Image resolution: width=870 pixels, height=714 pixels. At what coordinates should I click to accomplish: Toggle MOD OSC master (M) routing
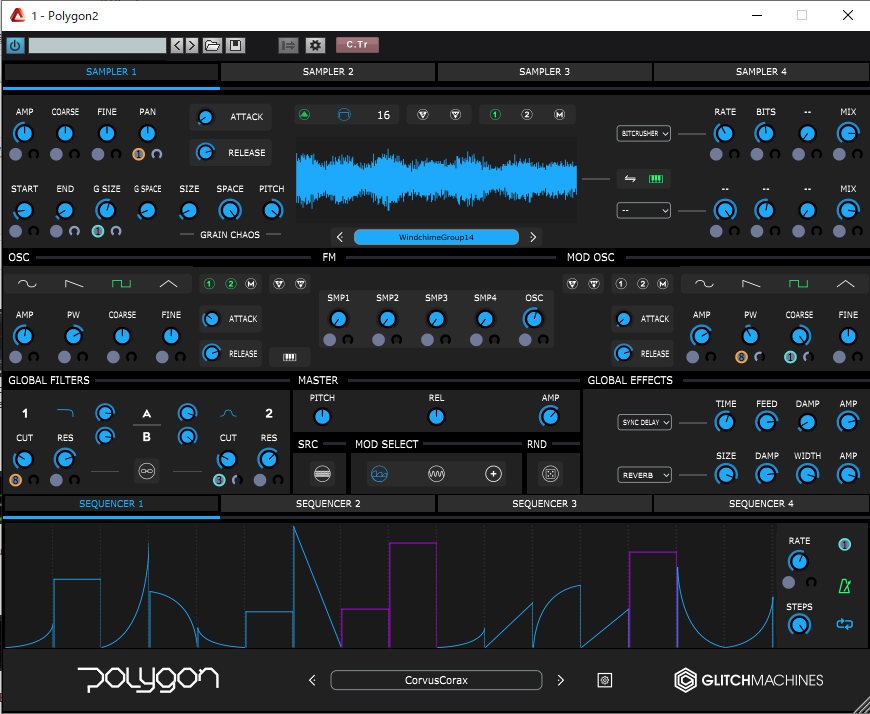pyautogui.click(x=662, y=284)
